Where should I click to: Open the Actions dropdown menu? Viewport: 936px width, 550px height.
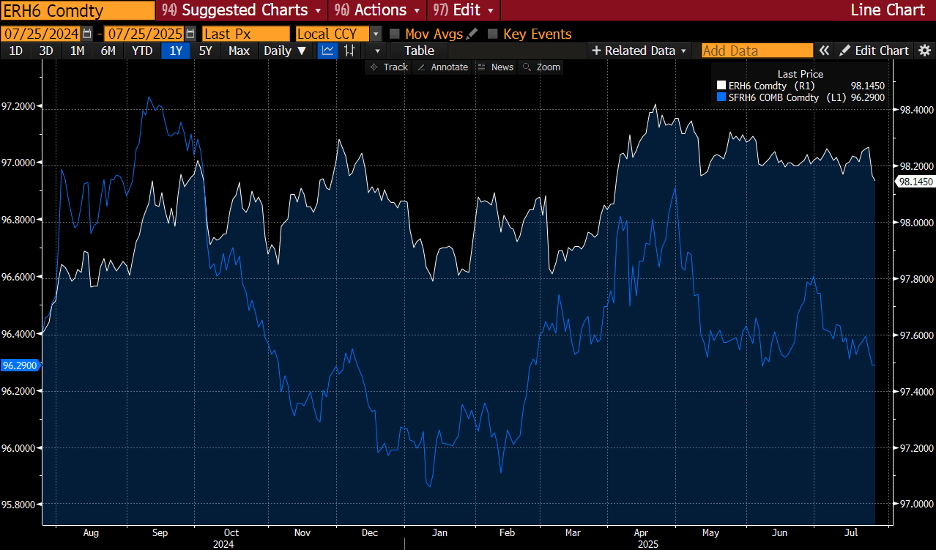click(x=377, y=10)
